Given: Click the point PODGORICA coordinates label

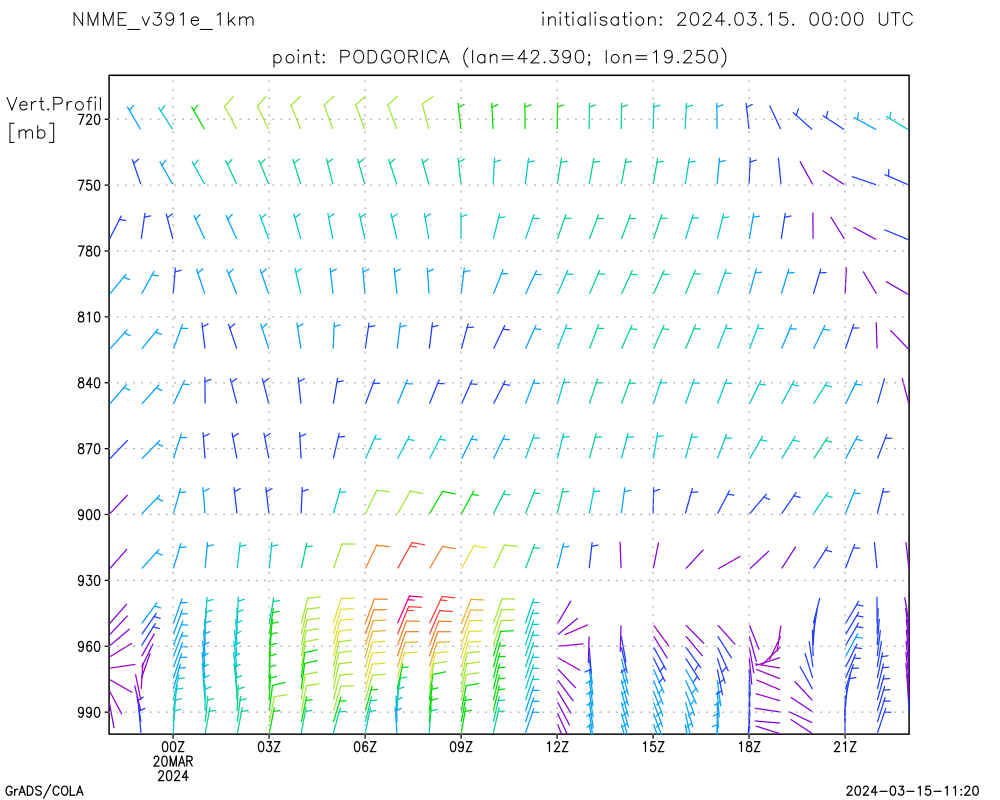Looking at the screenshot, I should [499, 57].
